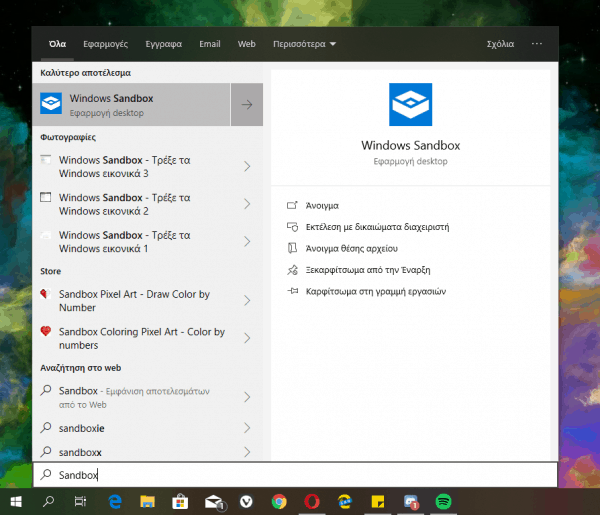Expand sandboxx suggestion chevron
The image size is (600, 515).
(x=247, y=452)
